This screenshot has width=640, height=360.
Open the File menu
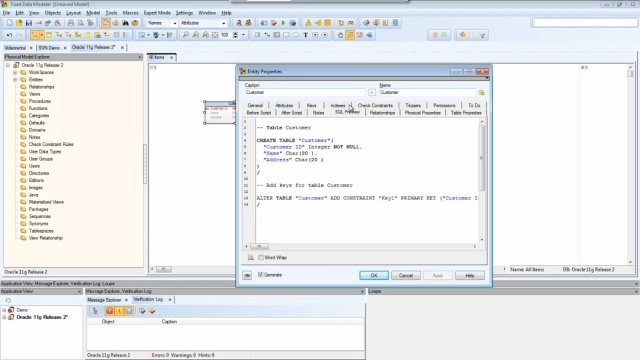click(7, 13)
